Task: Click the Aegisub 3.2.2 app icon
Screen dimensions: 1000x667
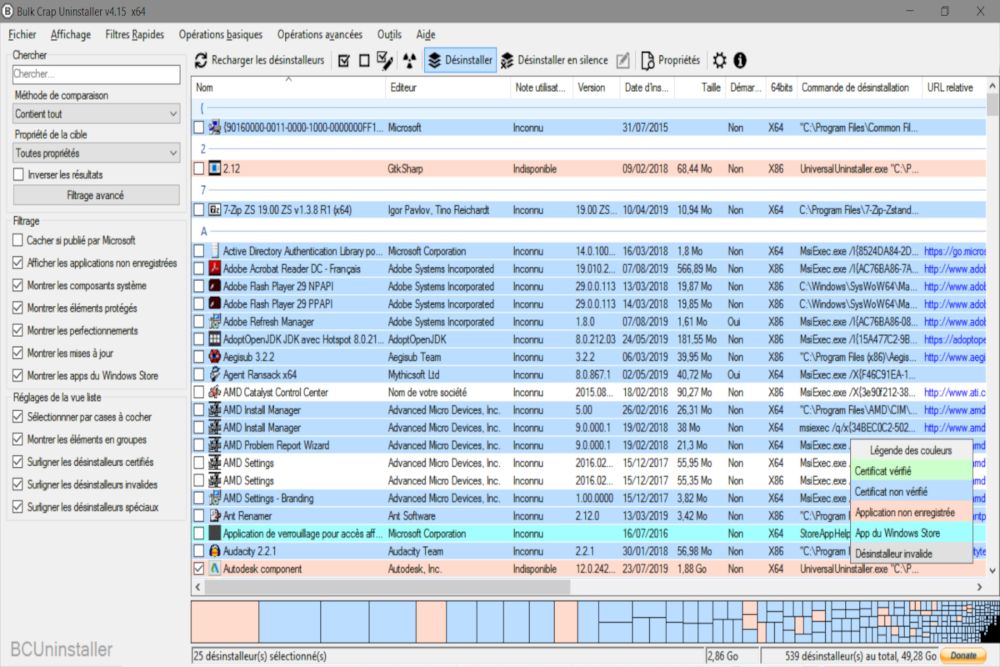Action: pos(215,357)
